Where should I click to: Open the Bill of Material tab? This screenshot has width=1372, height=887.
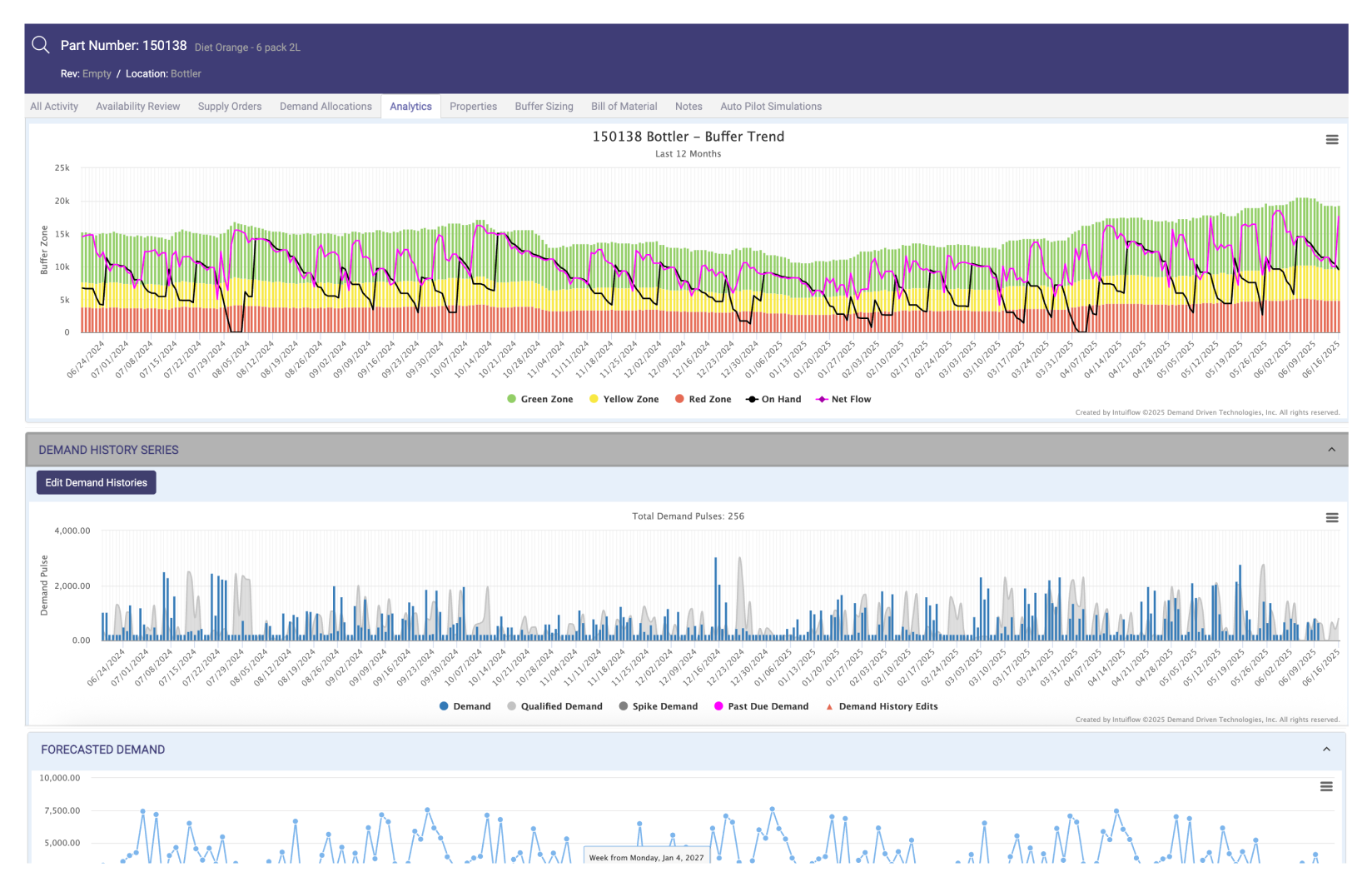coord(624,107)
